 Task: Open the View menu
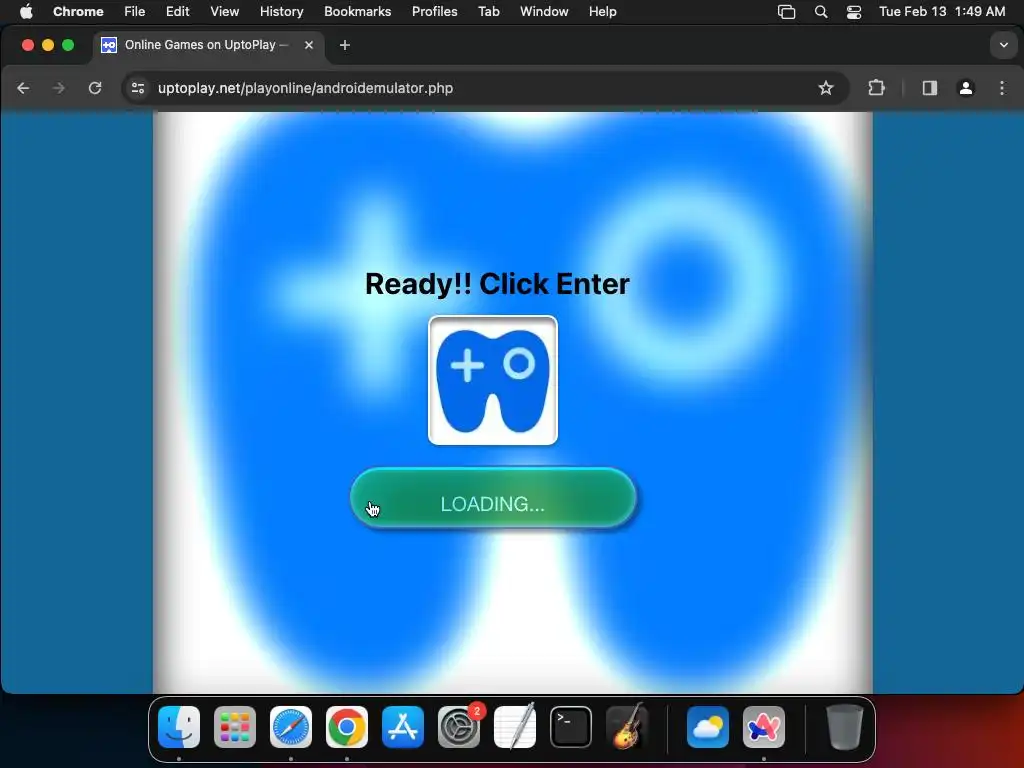point(225,12)
